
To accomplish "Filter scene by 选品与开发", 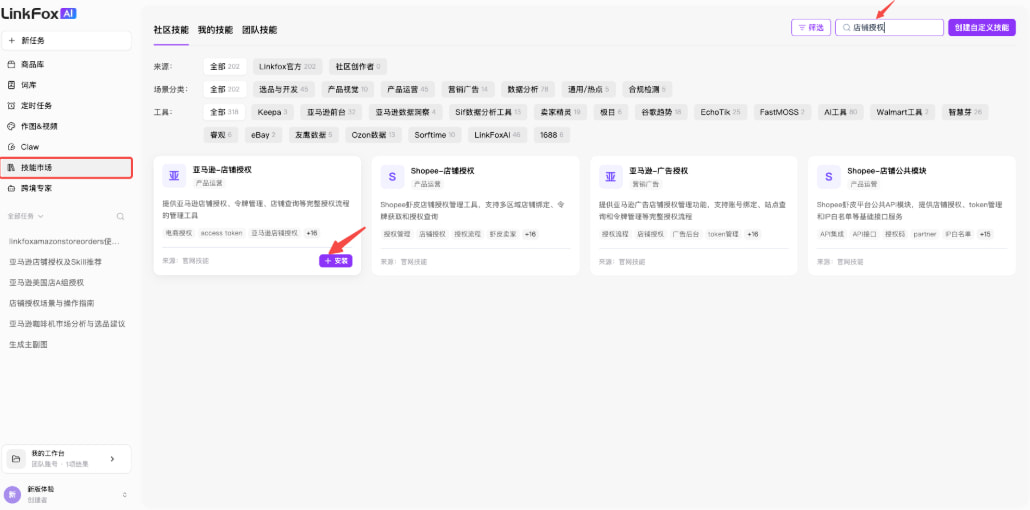I will tap(284, 89).
